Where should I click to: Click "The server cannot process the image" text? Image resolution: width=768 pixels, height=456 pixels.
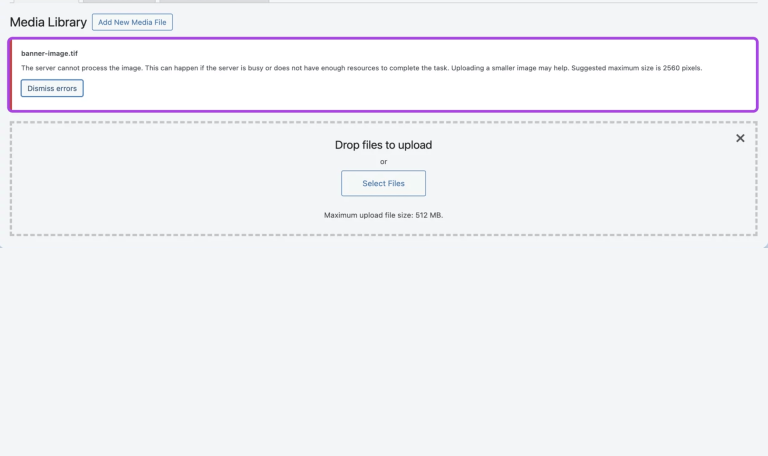coord(80,68)
